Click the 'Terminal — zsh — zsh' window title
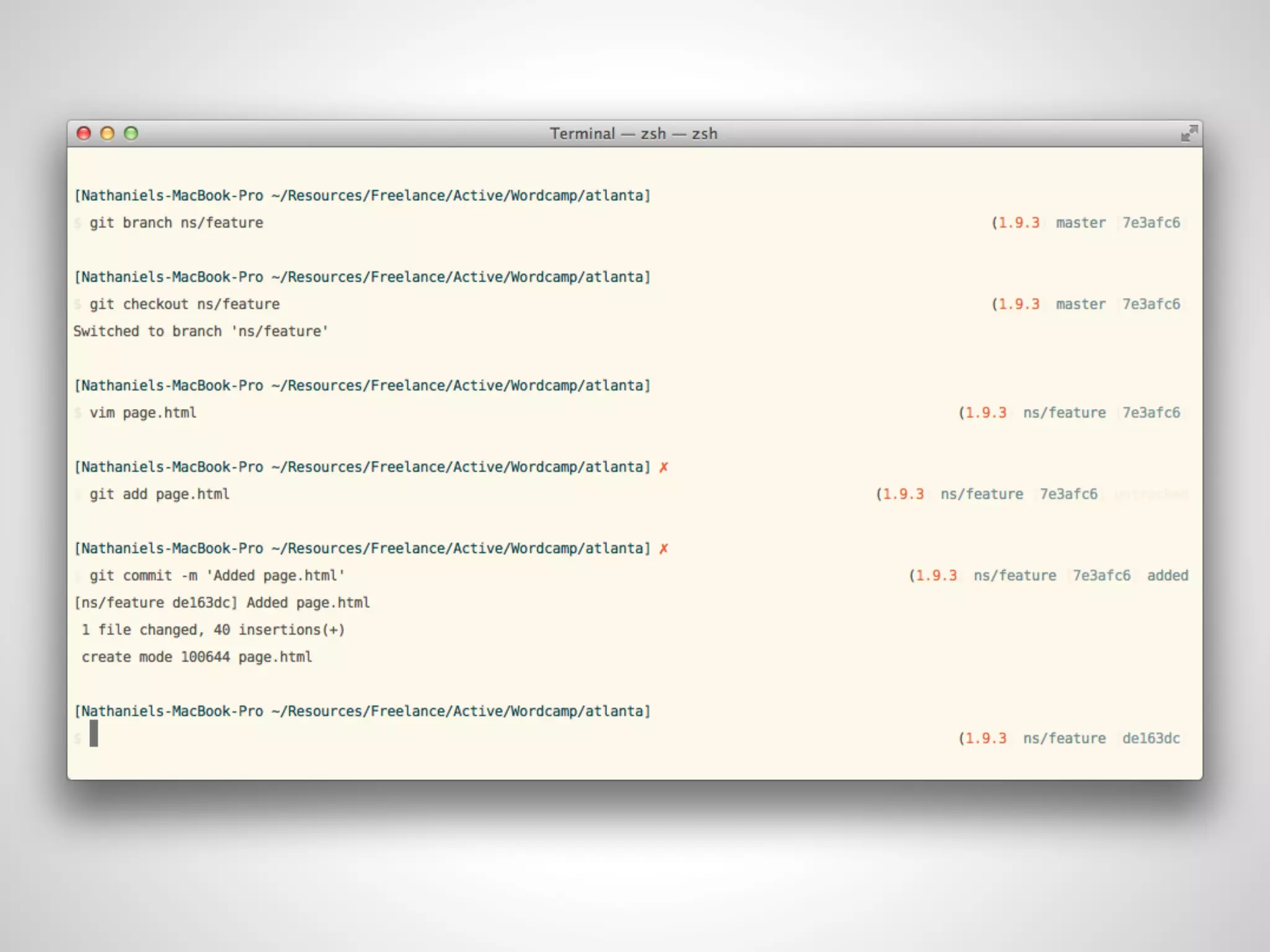1270x952 pixels. click(x=633, y=134)
